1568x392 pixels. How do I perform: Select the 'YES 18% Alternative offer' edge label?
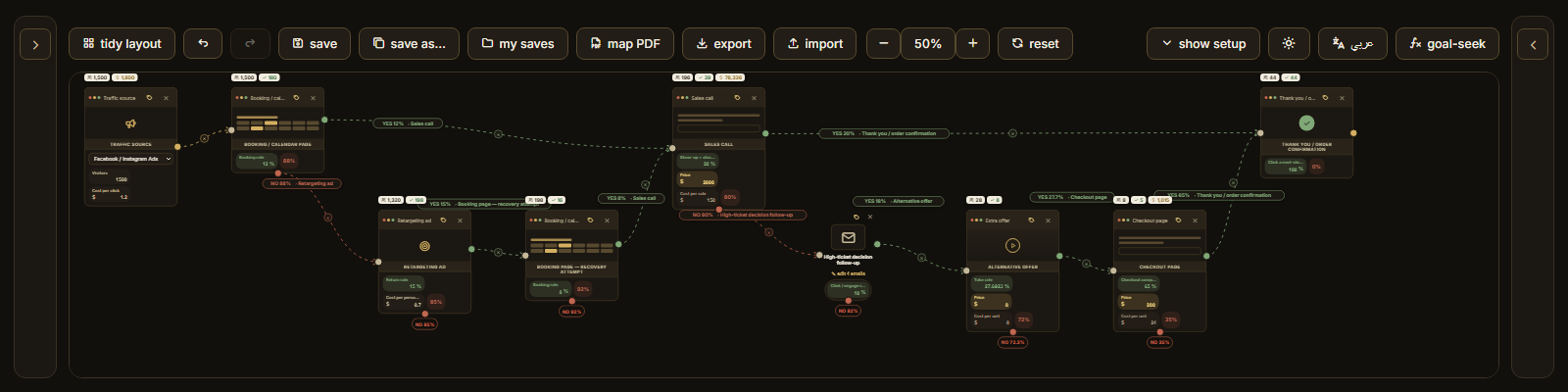pos(899,201)
